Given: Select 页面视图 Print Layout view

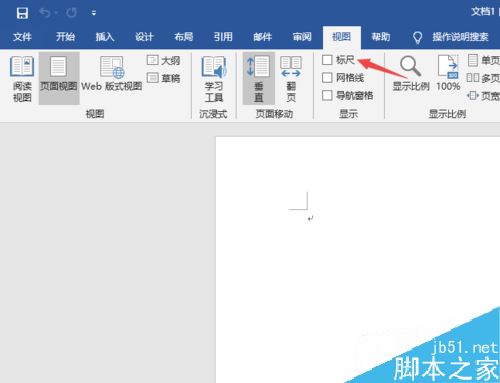Looking at the screenshot, I should 59,79.
